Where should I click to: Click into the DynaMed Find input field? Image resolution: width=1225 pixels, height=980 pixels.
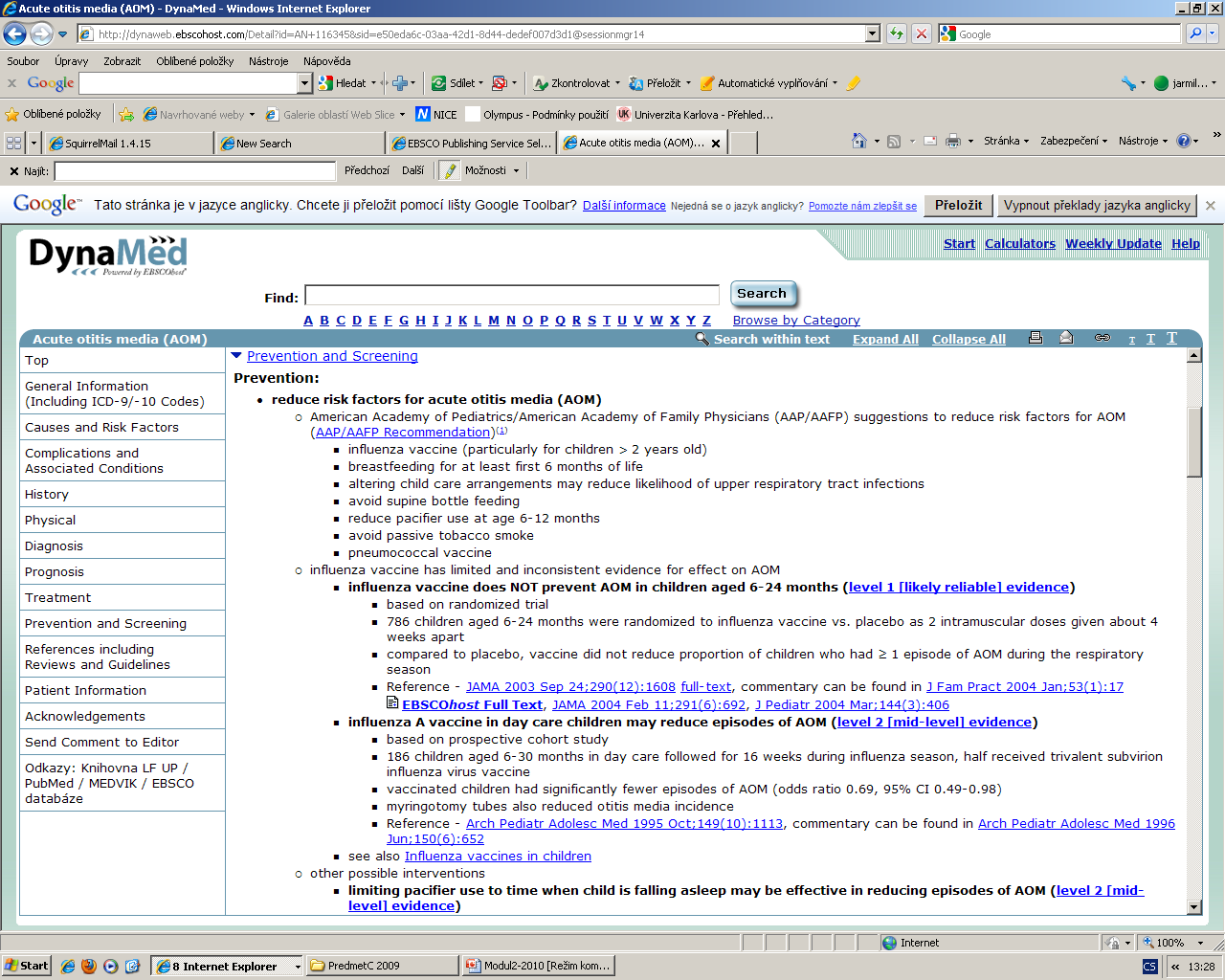point(512,295)
